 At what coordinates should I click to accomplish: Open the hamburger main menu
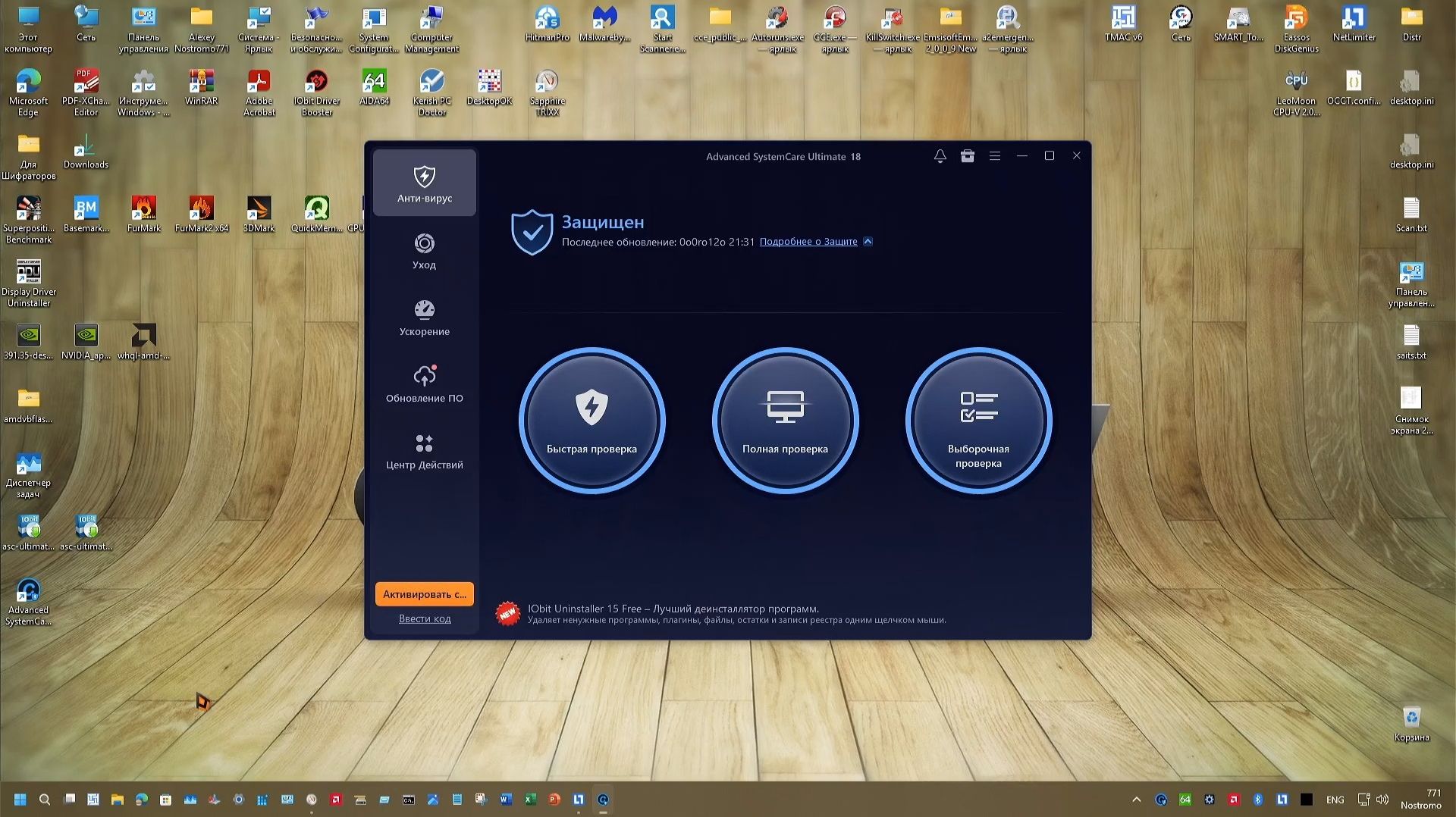(995, 155)
